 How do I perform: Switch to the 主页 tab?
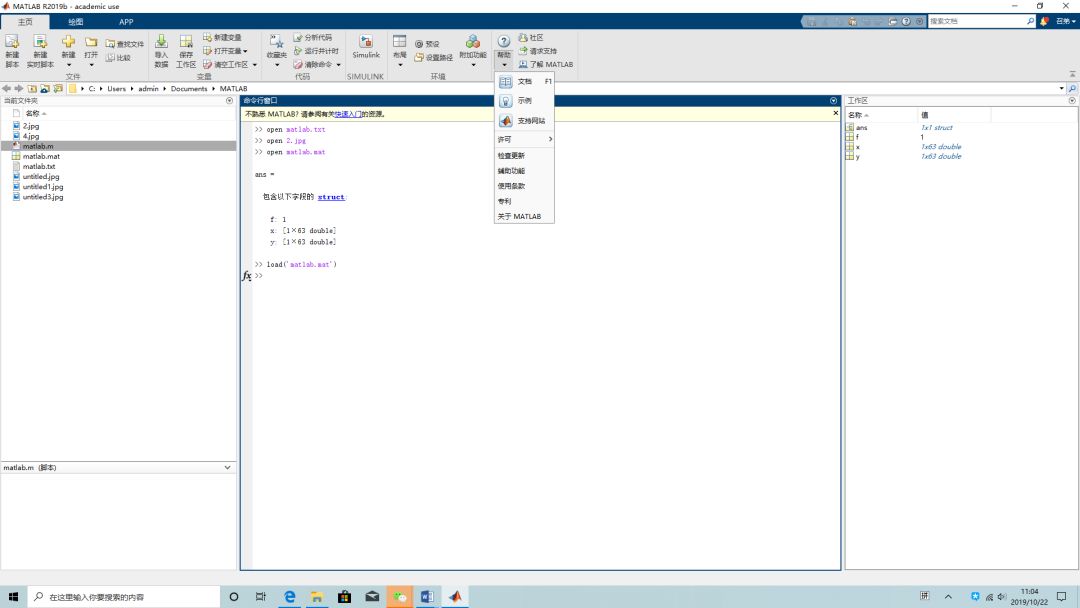point(25,22)
